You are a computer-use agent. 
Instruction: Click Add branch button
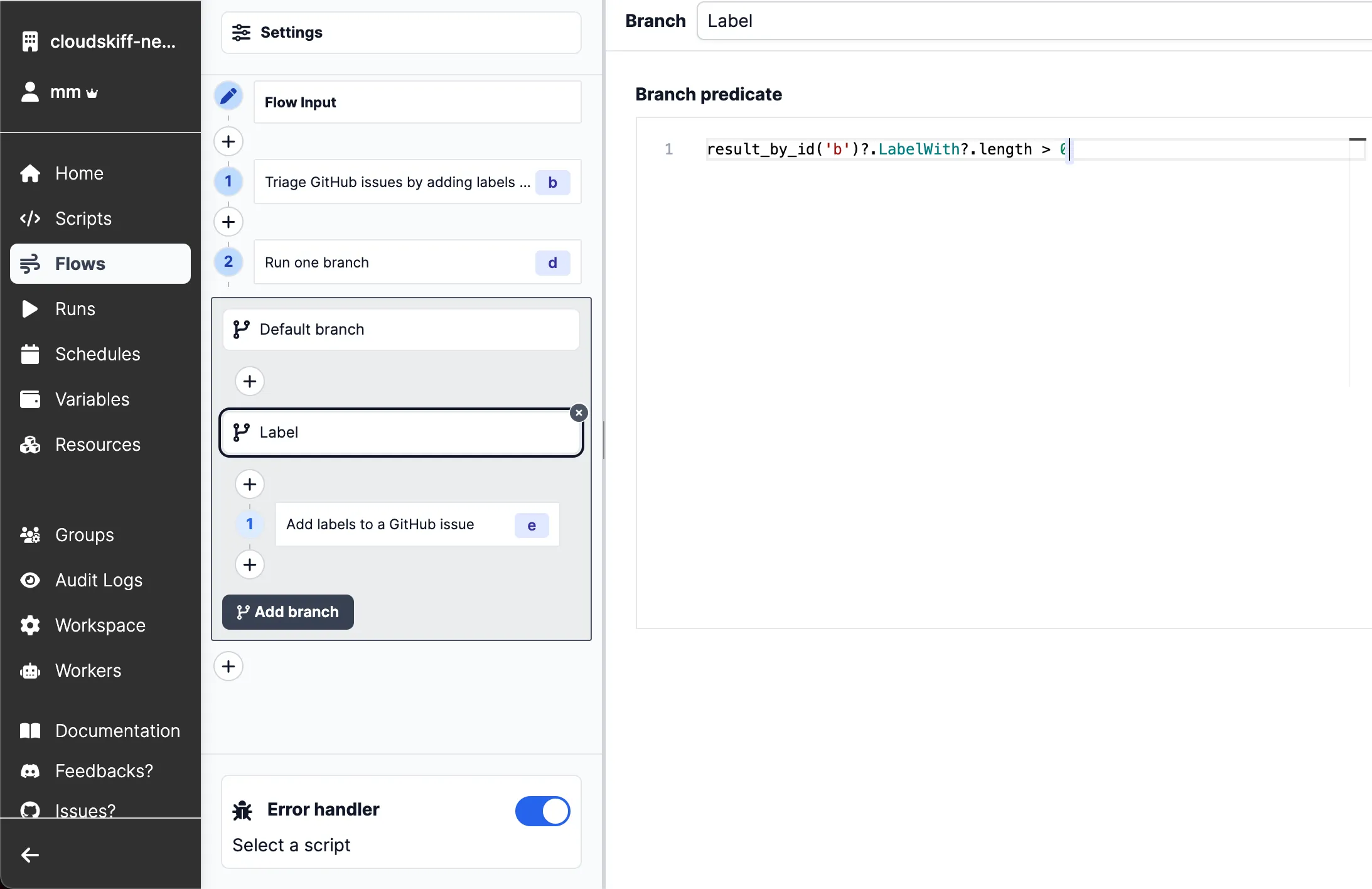(287, 611)
